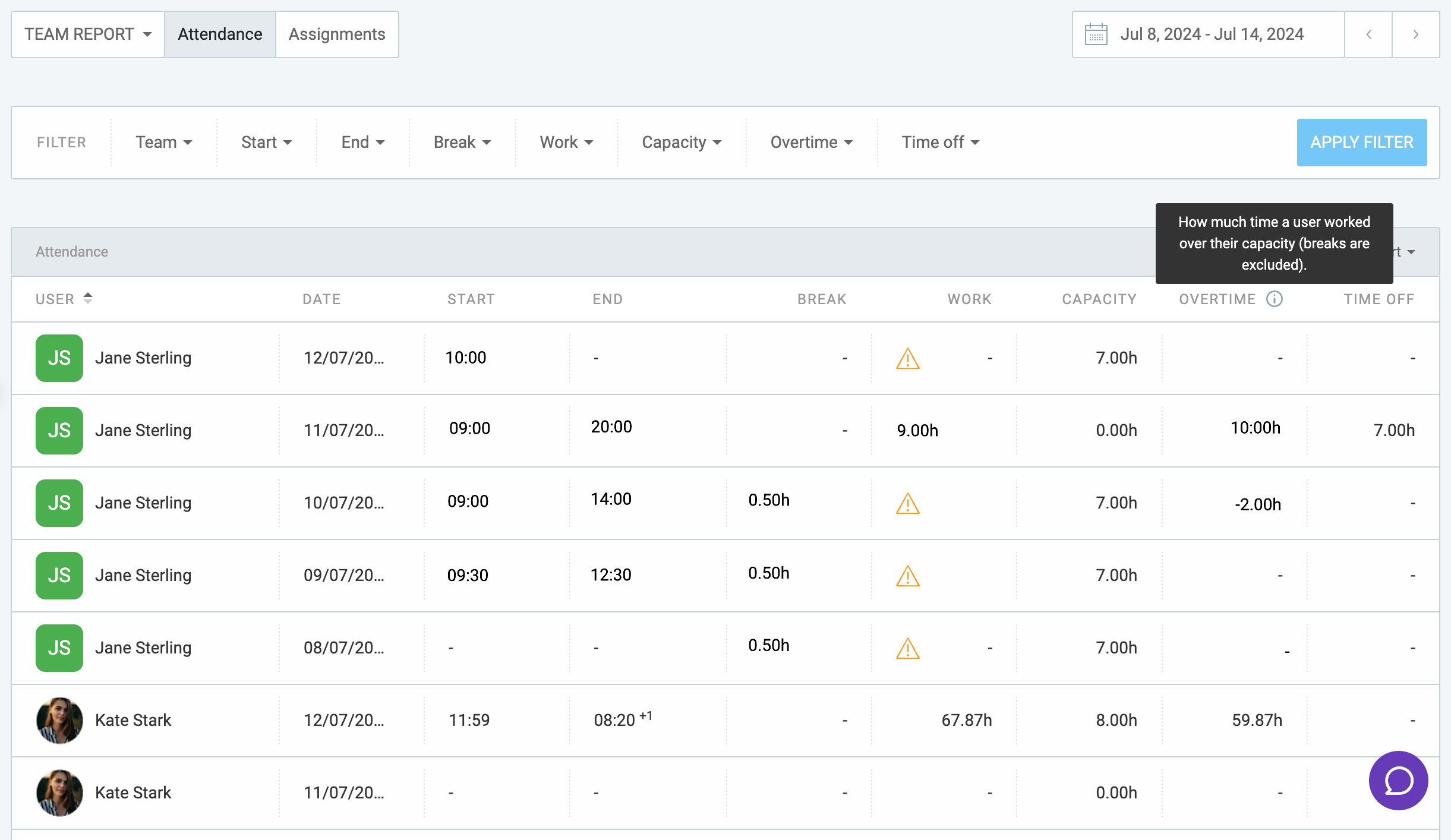Switch to the Assignments tab
The width and height of the screenshot is (1451, 840).
point(336,34)
